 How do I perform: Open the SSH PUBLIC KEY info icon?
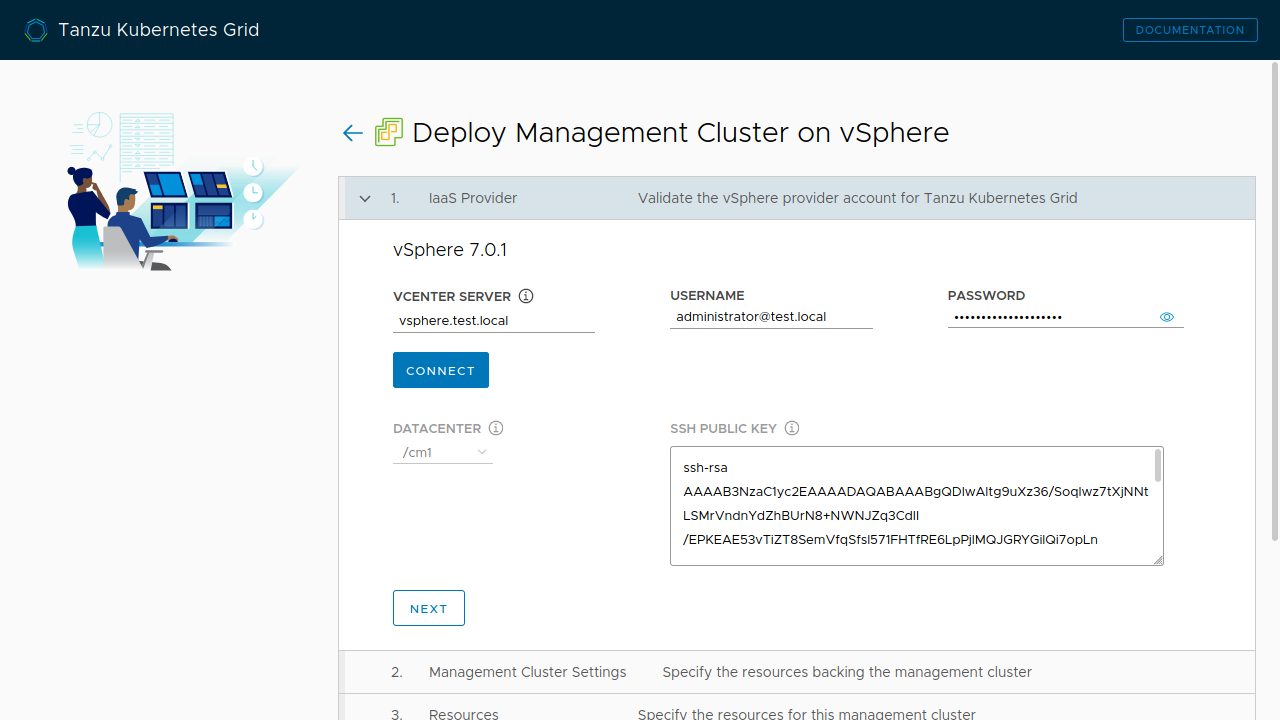(x=792, y=428)
